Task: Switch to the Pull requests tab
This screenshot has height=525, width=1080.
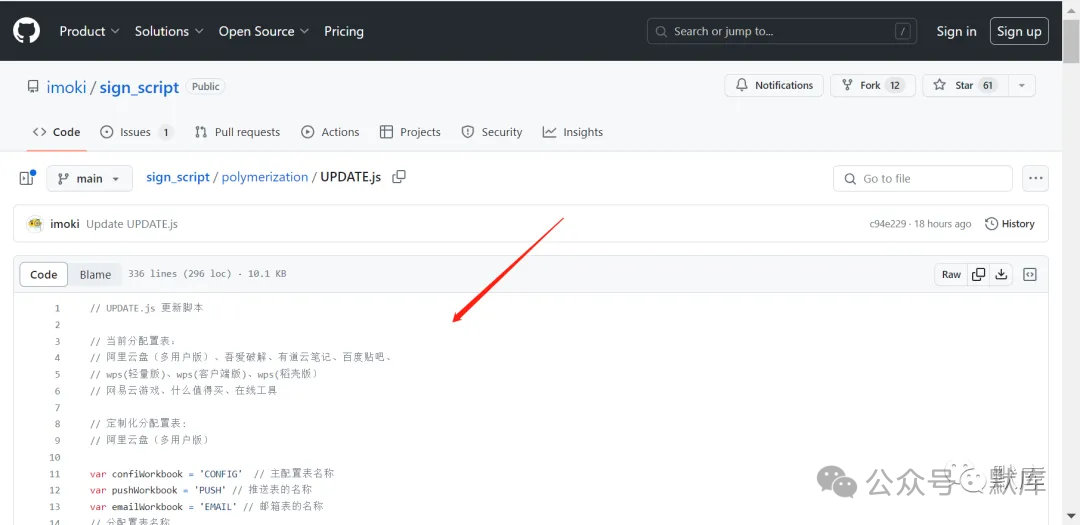Action: coord(238,132)
